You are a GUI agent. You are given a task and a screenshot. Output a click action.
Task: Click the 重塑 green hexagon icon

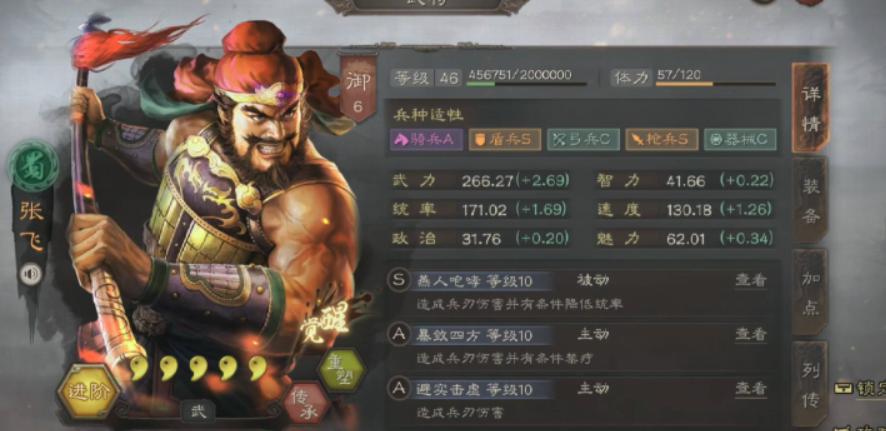click(341, 370)
